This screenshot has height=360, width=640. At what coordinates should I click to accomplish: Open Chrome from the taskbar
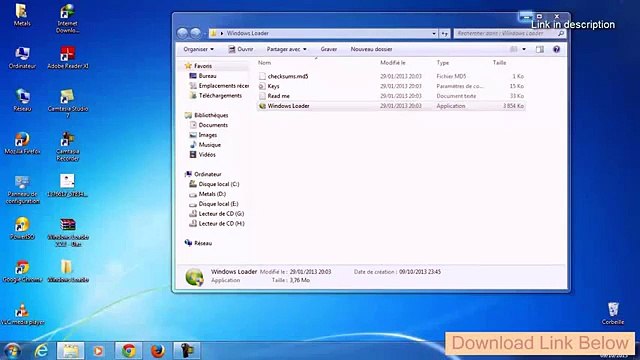click(129, 351)
